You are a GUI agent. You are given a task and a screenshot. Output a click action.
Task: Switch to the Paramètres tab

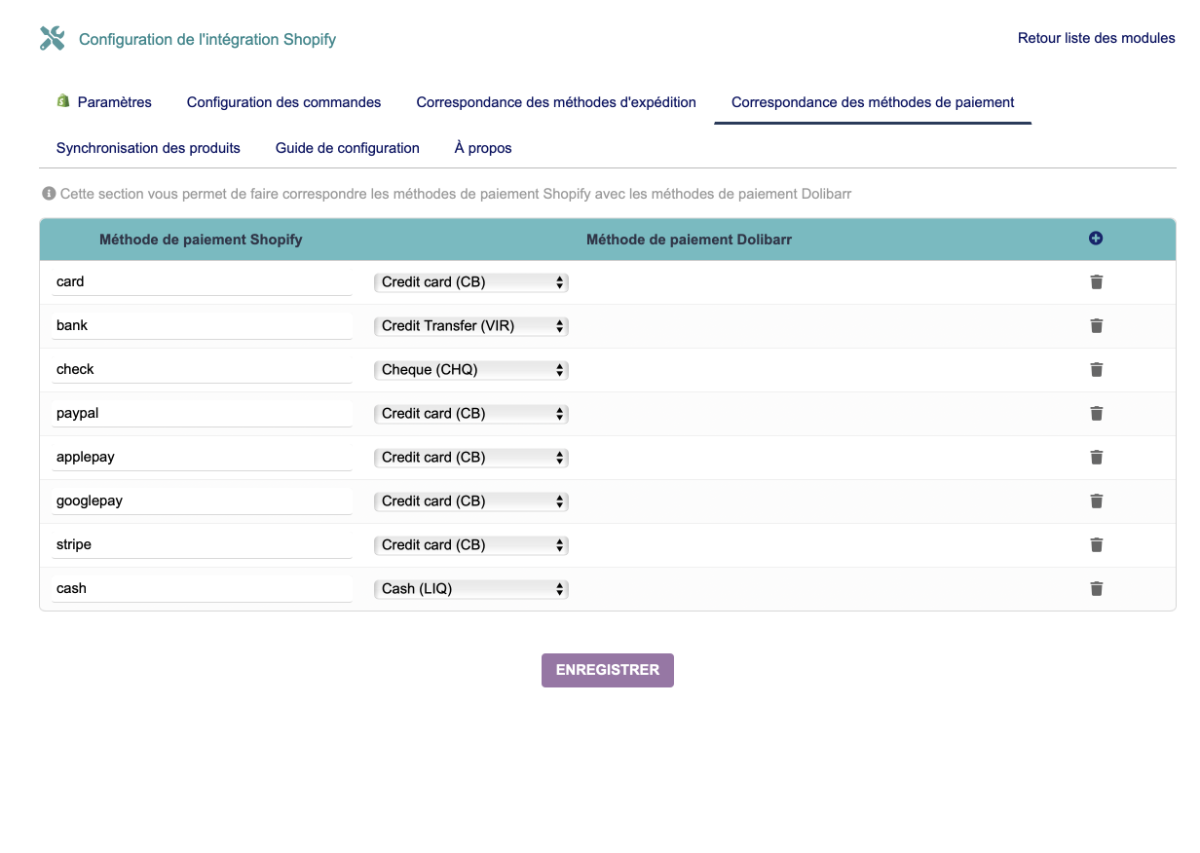[115, 102]
